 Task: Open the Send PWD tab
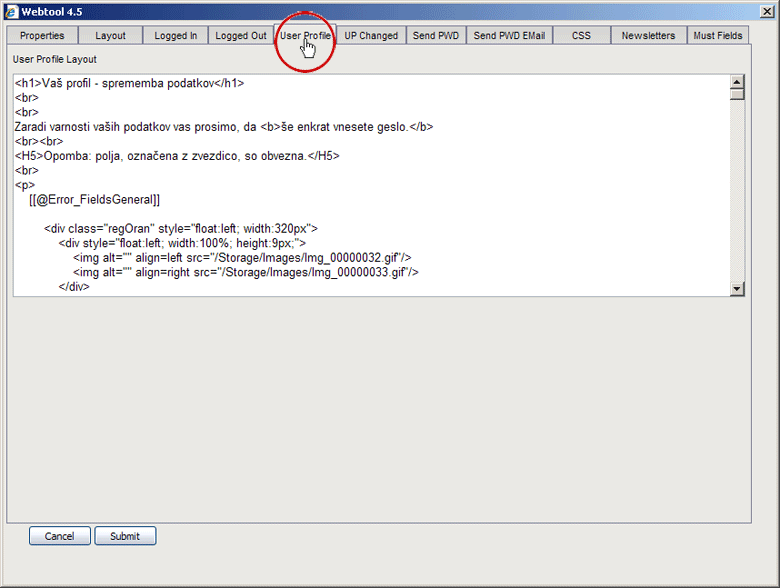tap(436, 35)
